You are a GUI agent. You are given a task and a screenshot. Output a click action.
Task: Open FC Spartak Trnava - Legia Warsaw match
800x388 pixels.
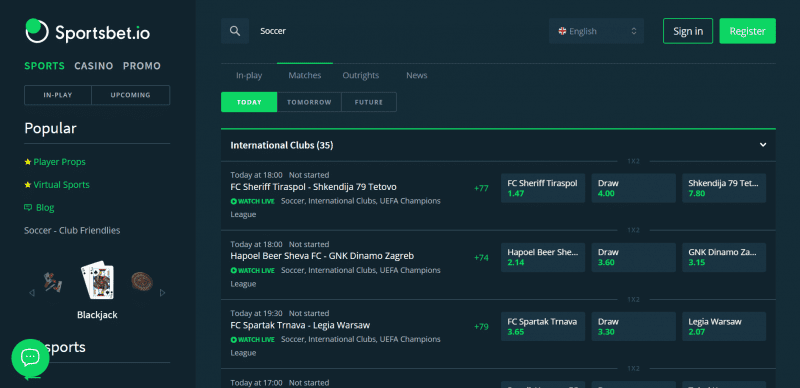[300, 325]
